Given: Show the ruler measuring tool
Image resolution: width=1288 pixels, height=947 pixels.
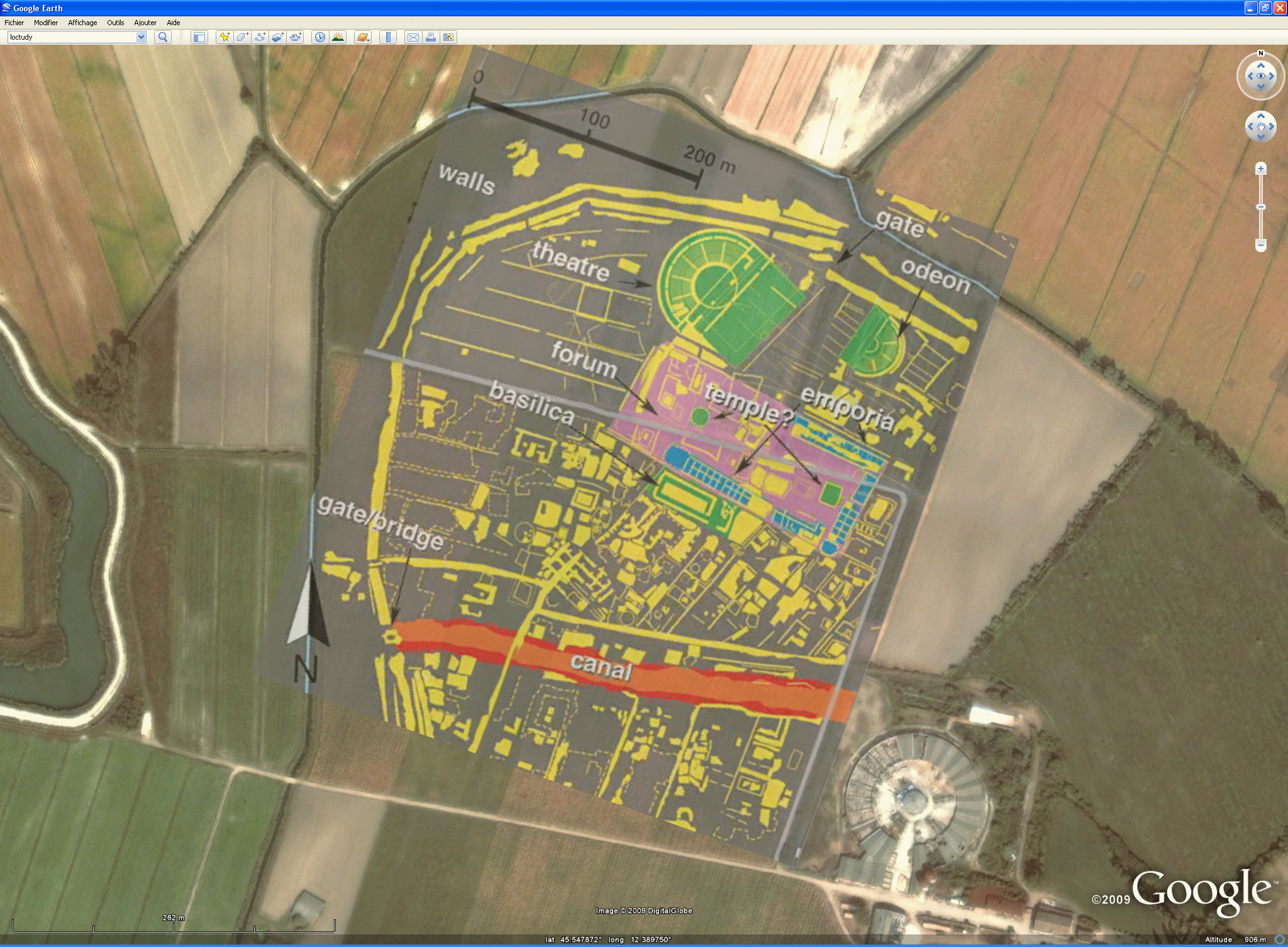Looking at the screenshot, I should 388,37.
